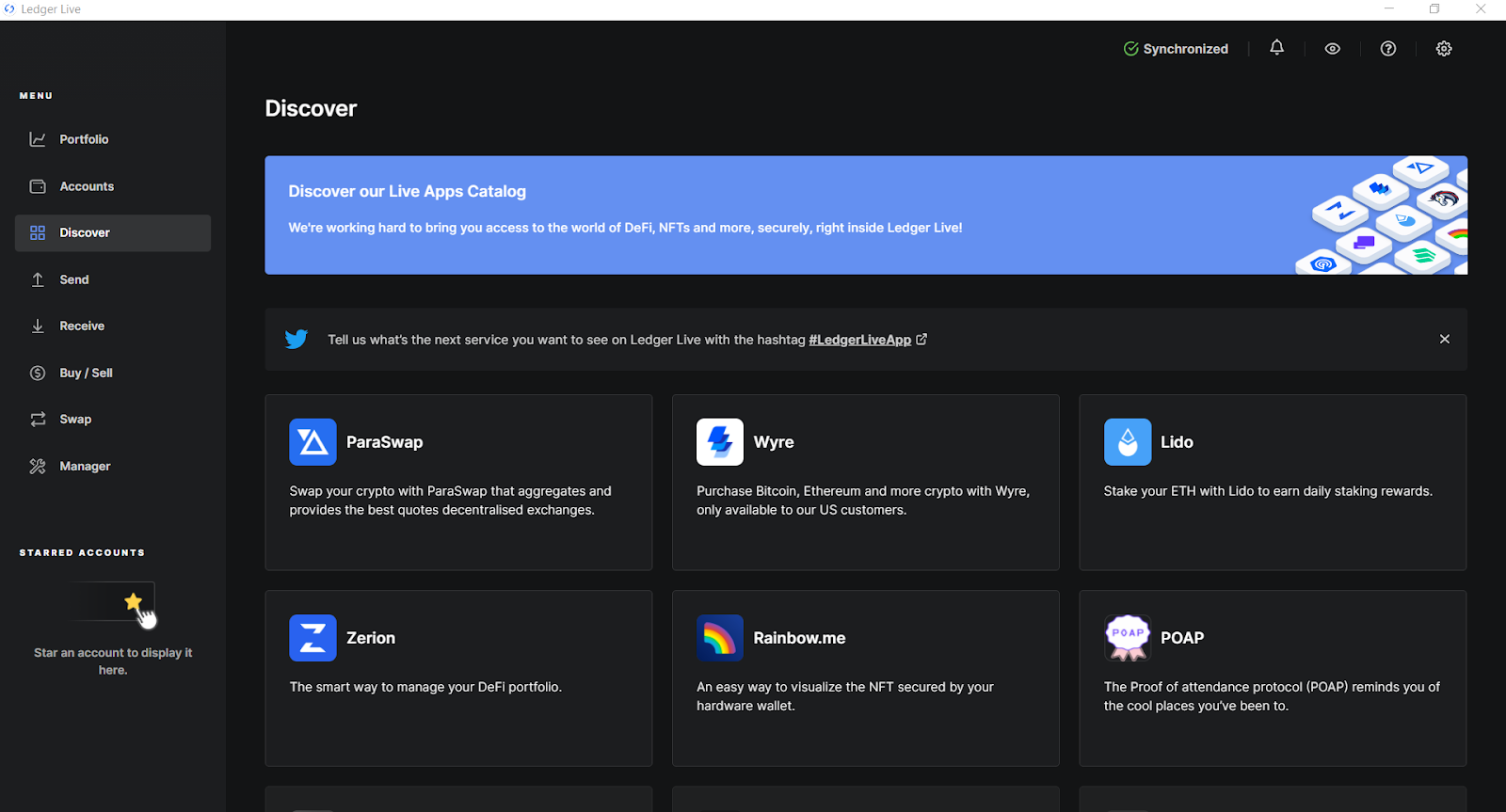Open Accounts in the sidebar menu
The height and width of the screenshot is (812, 1506).
[113, 186]
